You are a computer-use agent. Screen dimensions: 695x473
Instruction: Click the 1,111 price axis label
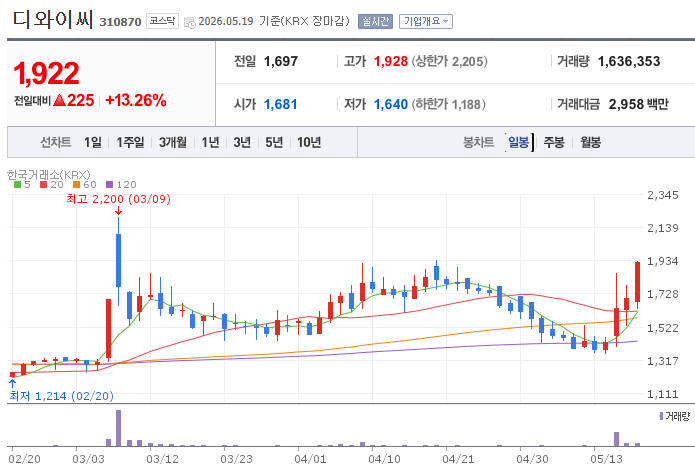click(663, 394)
